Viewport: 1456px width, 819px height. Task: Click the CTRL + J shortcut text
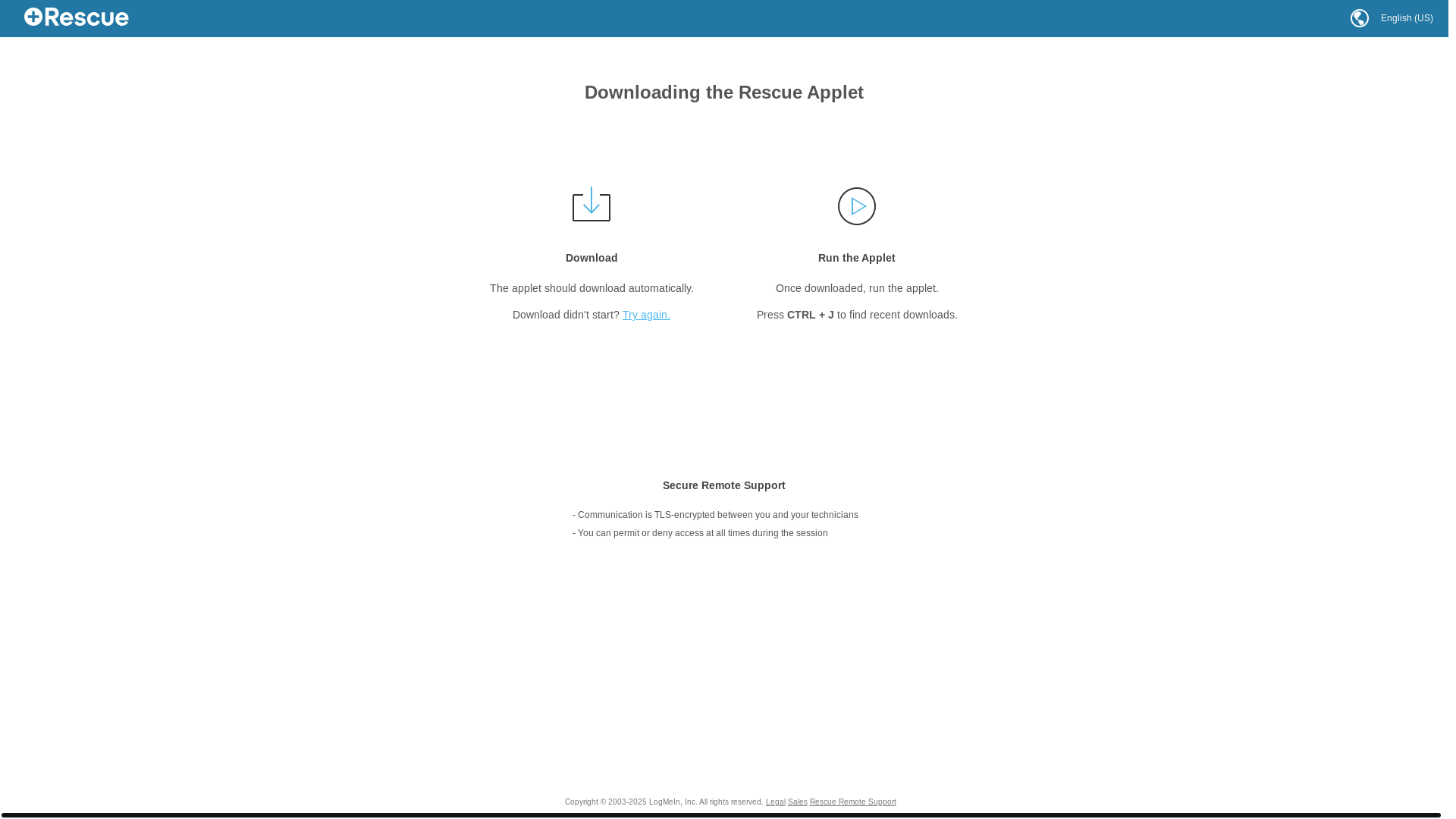pyautogui.click(x=811, y=315)
